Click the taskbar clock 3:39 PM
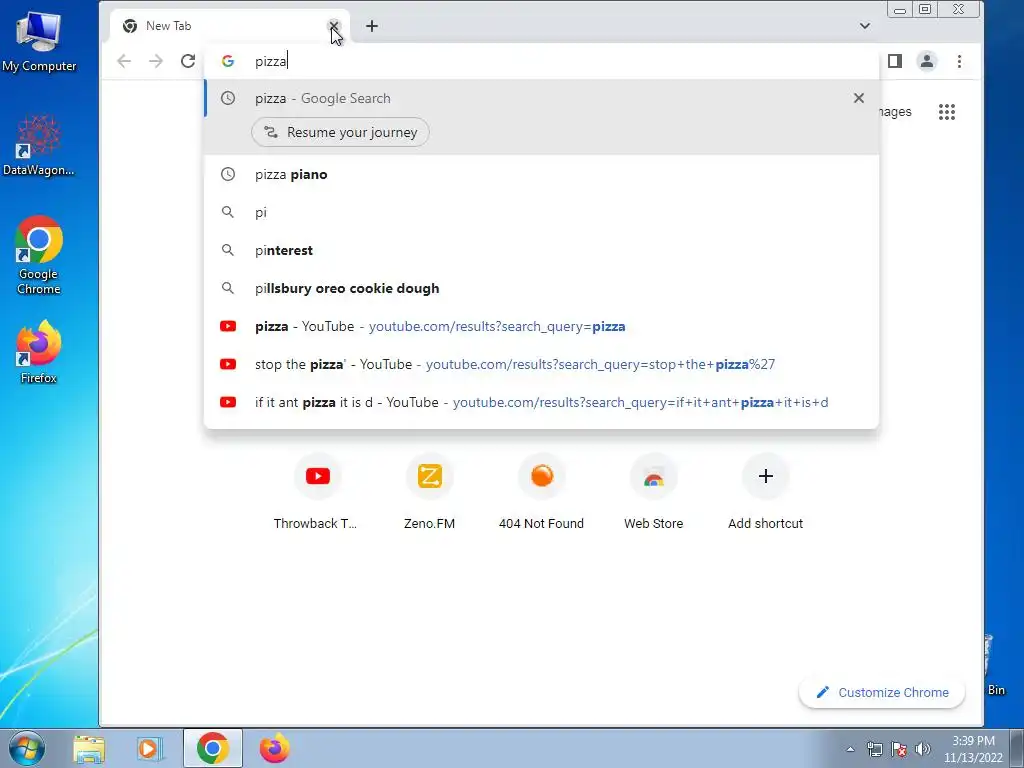Screen dimensions: 1024x768 click(x=973, y=749)
